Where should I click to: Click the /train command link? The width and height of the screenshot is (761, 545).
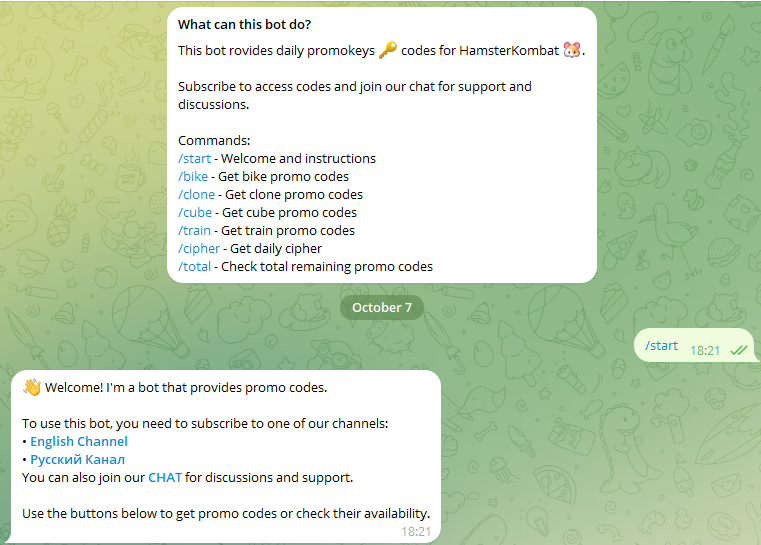click(195, 231)
